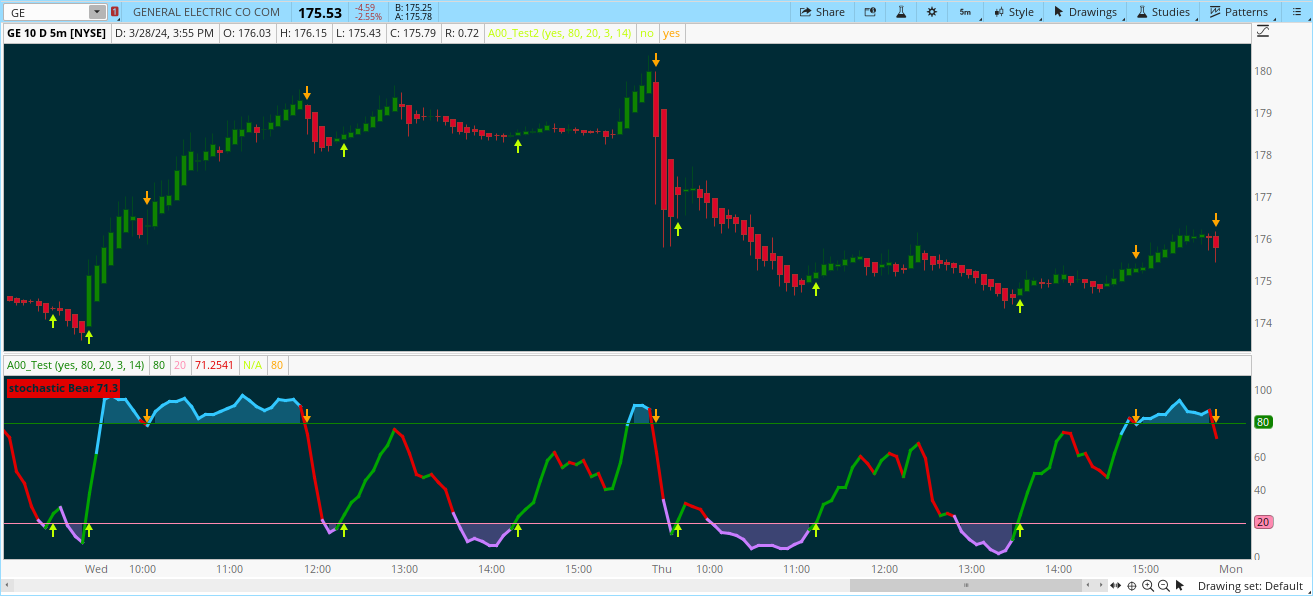Open the Studies menu
This screenshot has width=1313, height=596.
coord(1162,12)
